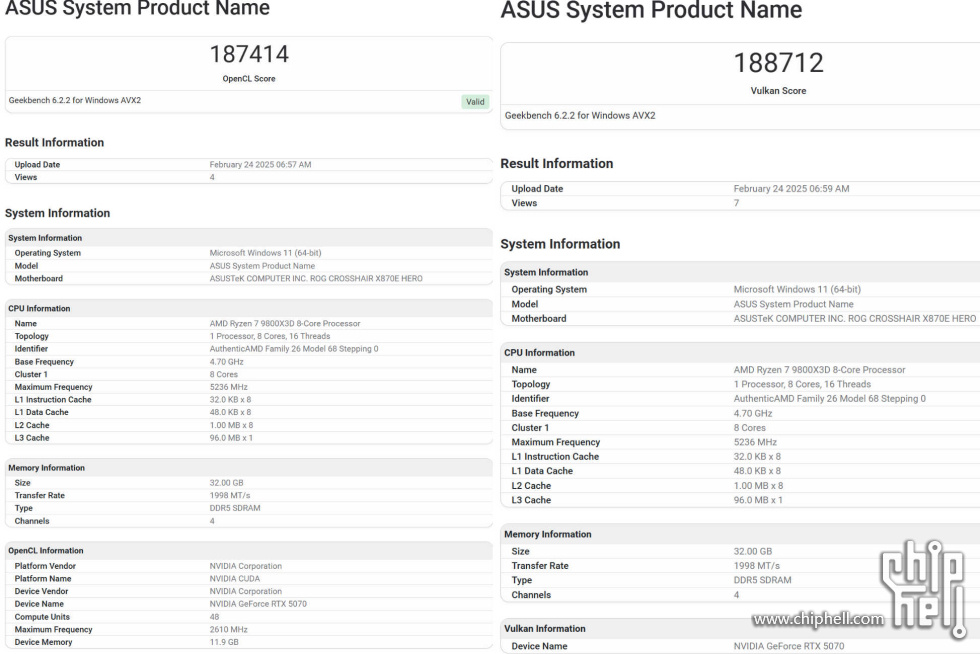Click the 1998 MT/s Transfer Rate on the OpenCL page
The image size is (980, 654).
click(229, 496)
